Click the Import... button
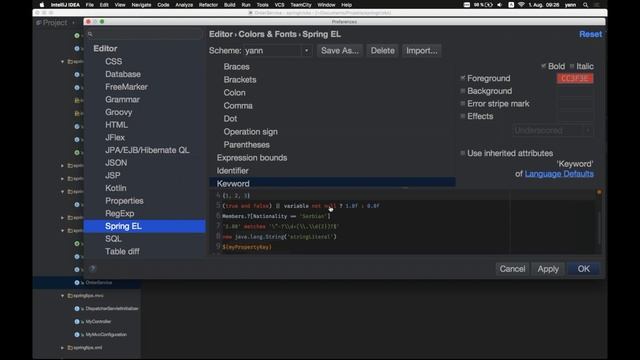Image resolution: width=640 pixels, height=360 pixels. (x=422, y=51)
